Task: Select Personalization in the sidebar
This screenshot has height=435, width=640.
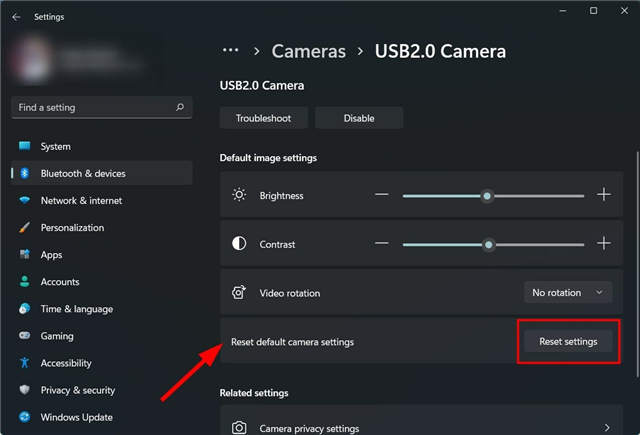Action: click(72, 227)
